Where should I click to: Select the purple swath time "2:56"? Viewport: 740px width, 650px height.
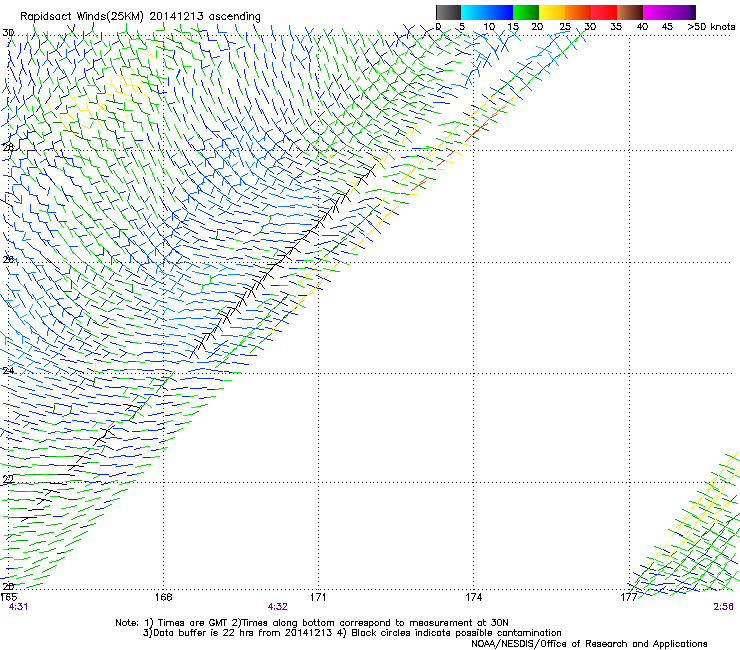(x=723, y=607)
